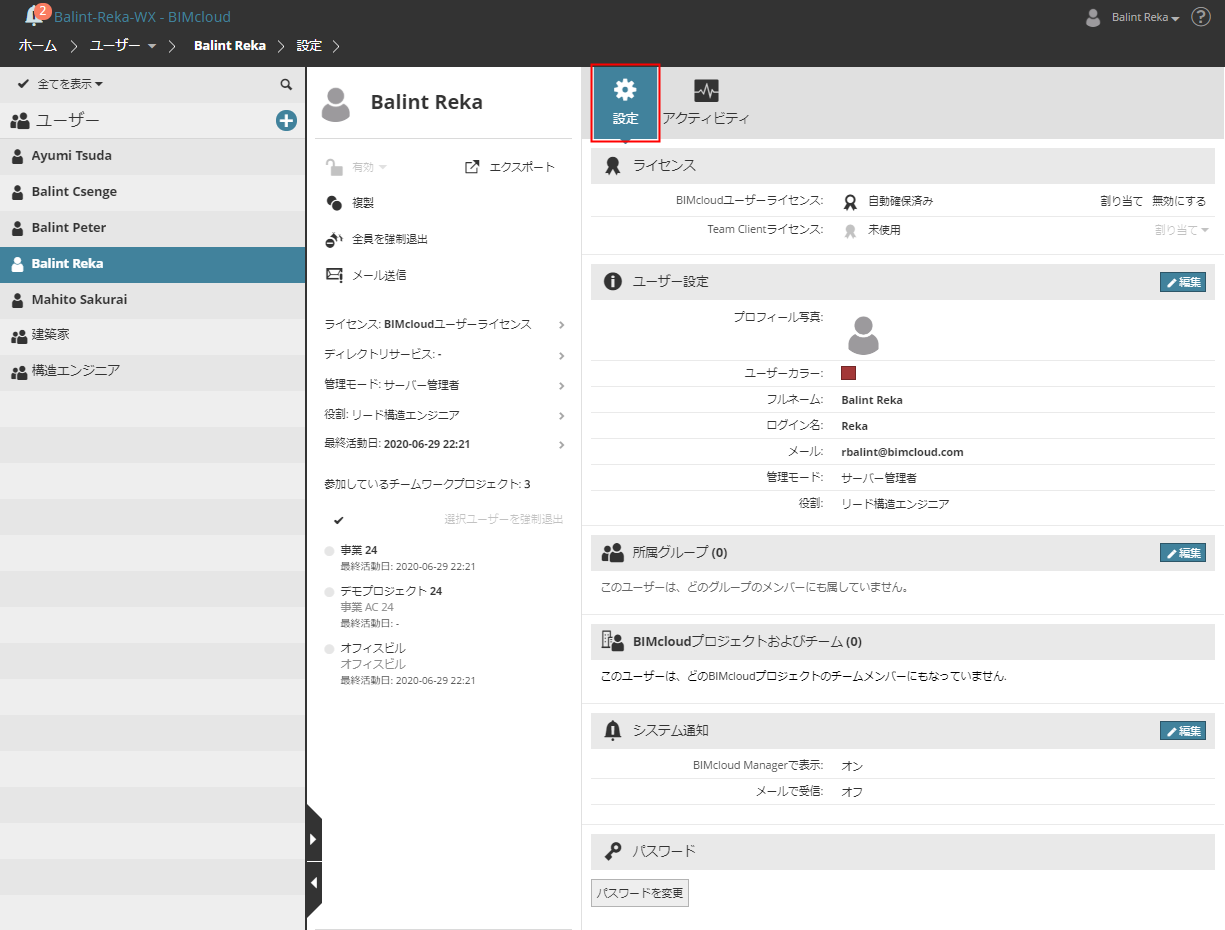Click the email rbalint@bimcloud.com

point(902,452)
